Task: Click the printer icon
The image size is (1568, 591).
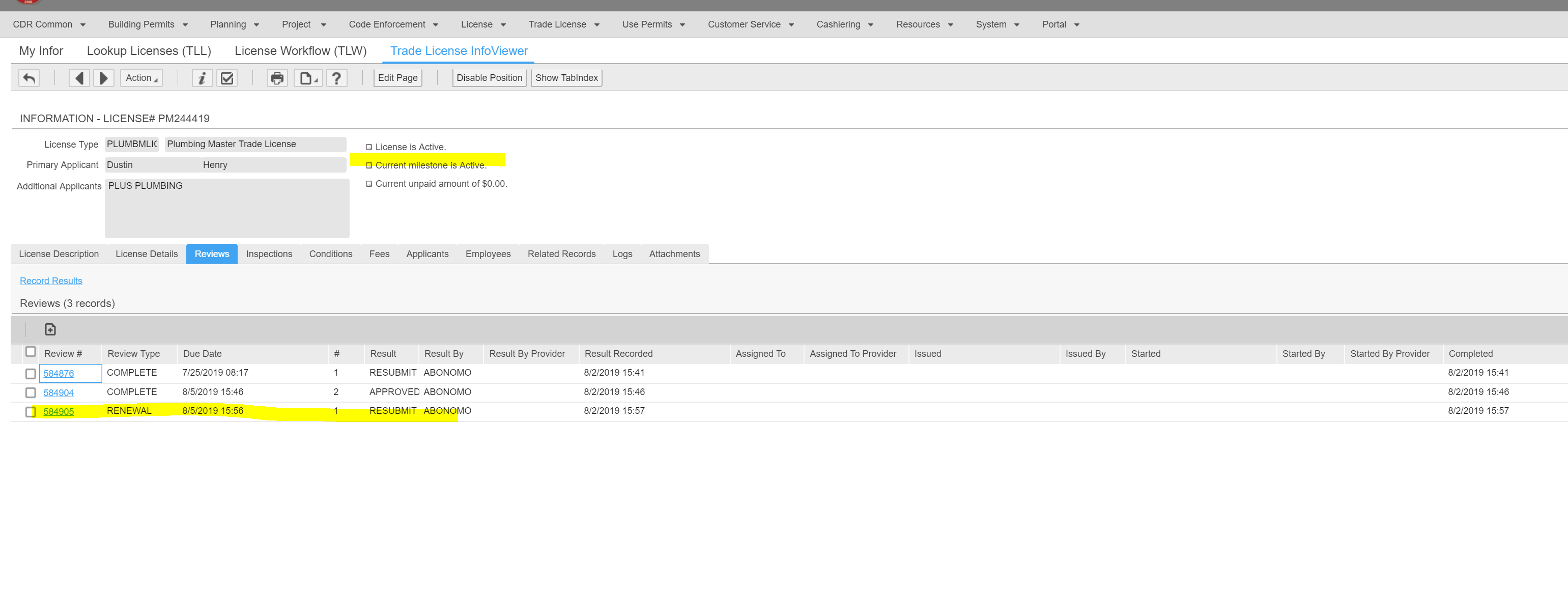Action: (277, 78)
